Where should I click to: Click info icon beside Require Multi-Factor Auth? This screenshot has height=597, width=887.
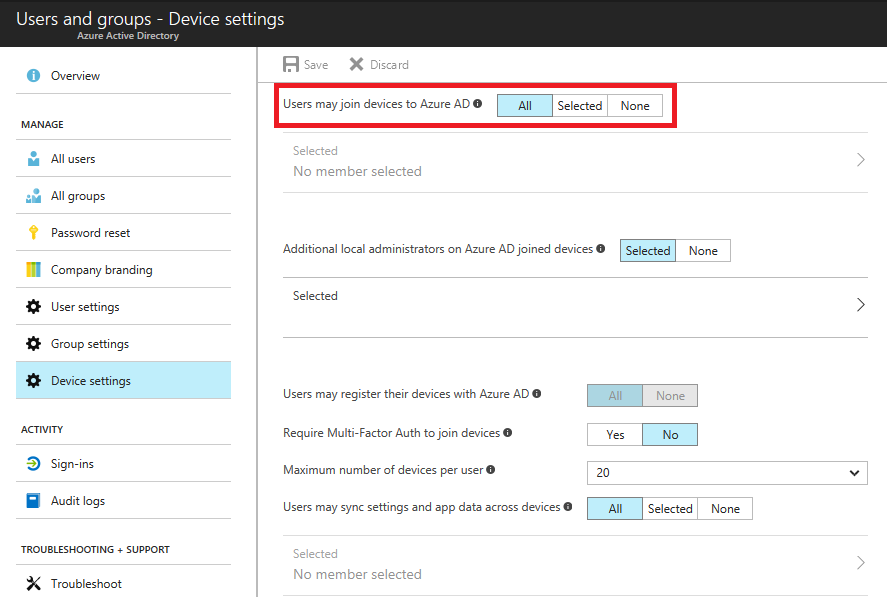click(x=508, y=433)
